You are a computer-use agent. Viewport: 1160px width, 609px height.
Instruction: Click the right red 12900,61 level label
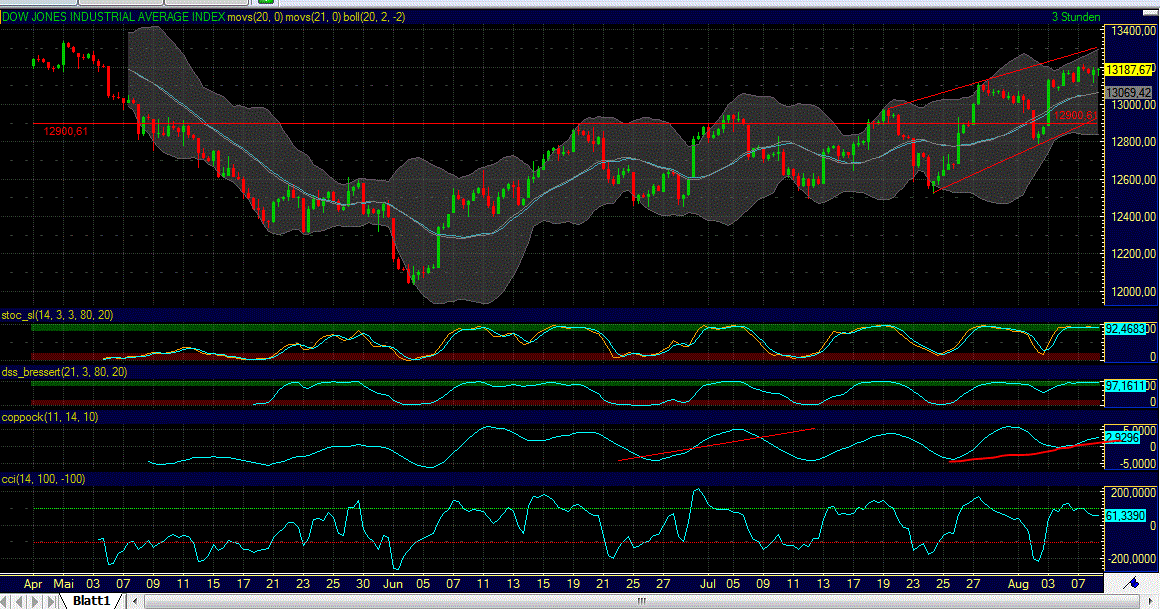(x=1076, y=115)
